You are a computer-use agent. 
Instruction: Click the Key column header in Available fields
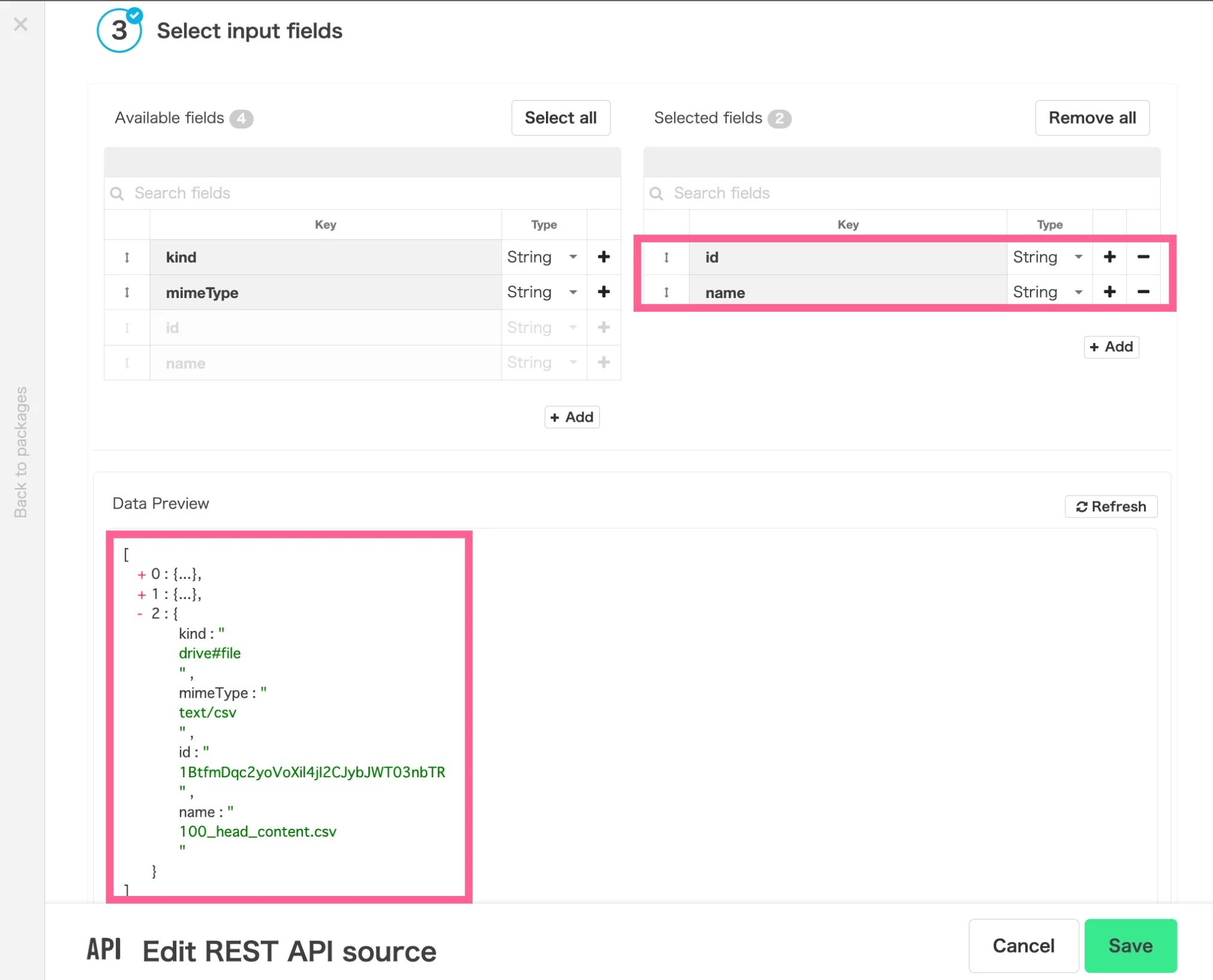pos(325,224)
